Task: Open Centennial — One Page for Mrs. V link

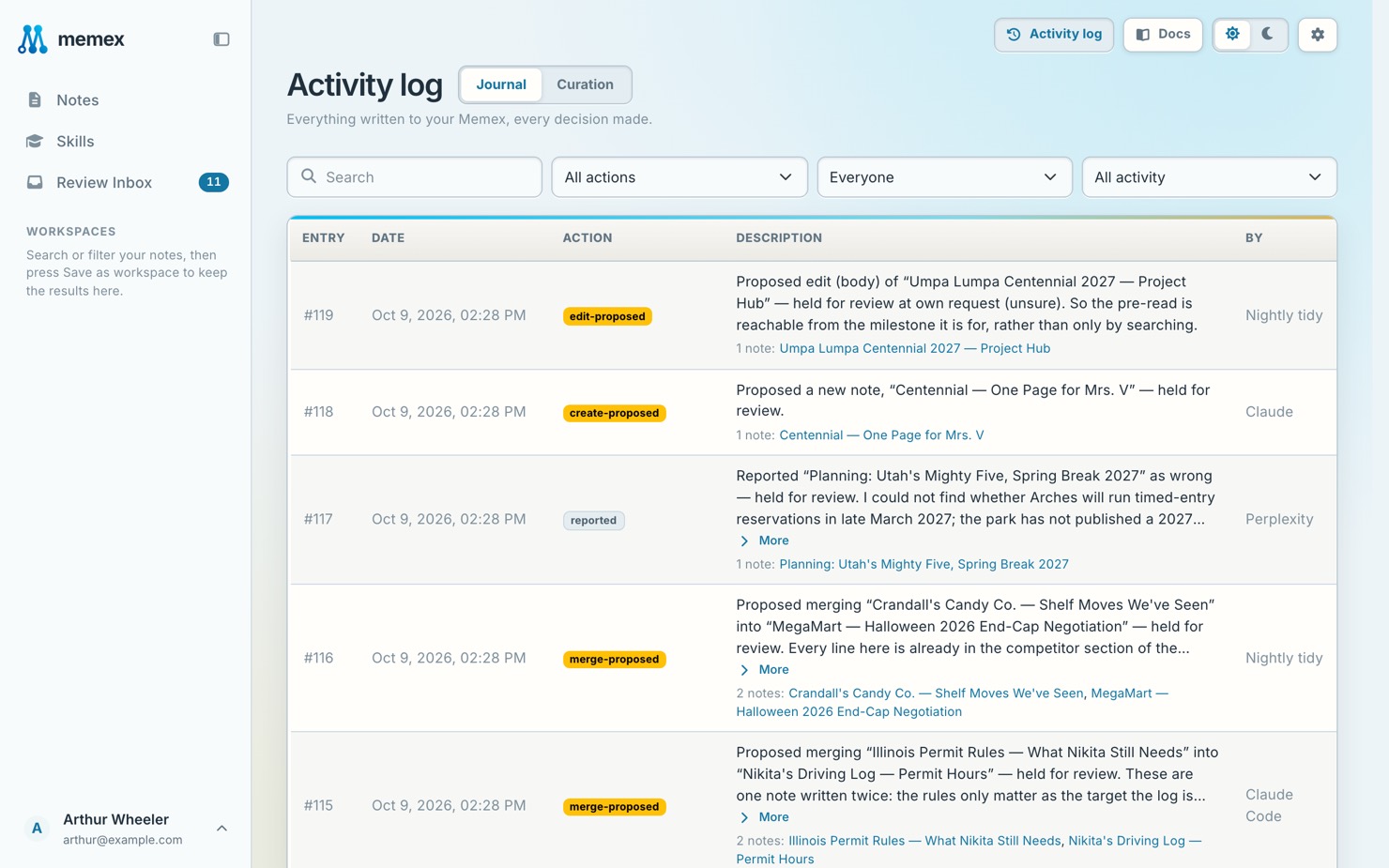Action: [x=881, y=435]
